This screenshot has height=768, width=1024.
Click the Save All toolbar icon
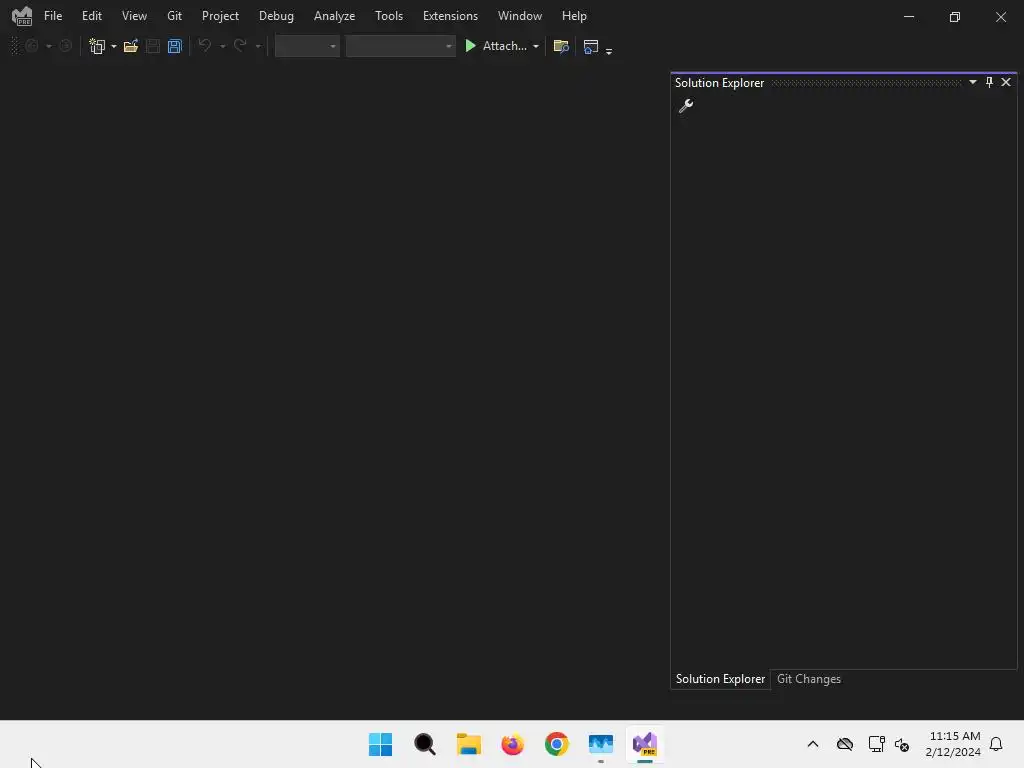[174, 46]
